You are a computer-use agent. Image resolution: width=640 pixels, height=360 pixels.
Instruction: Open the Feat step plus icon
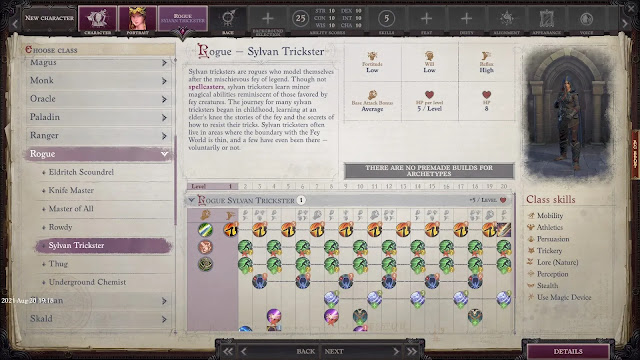point(426,18)
